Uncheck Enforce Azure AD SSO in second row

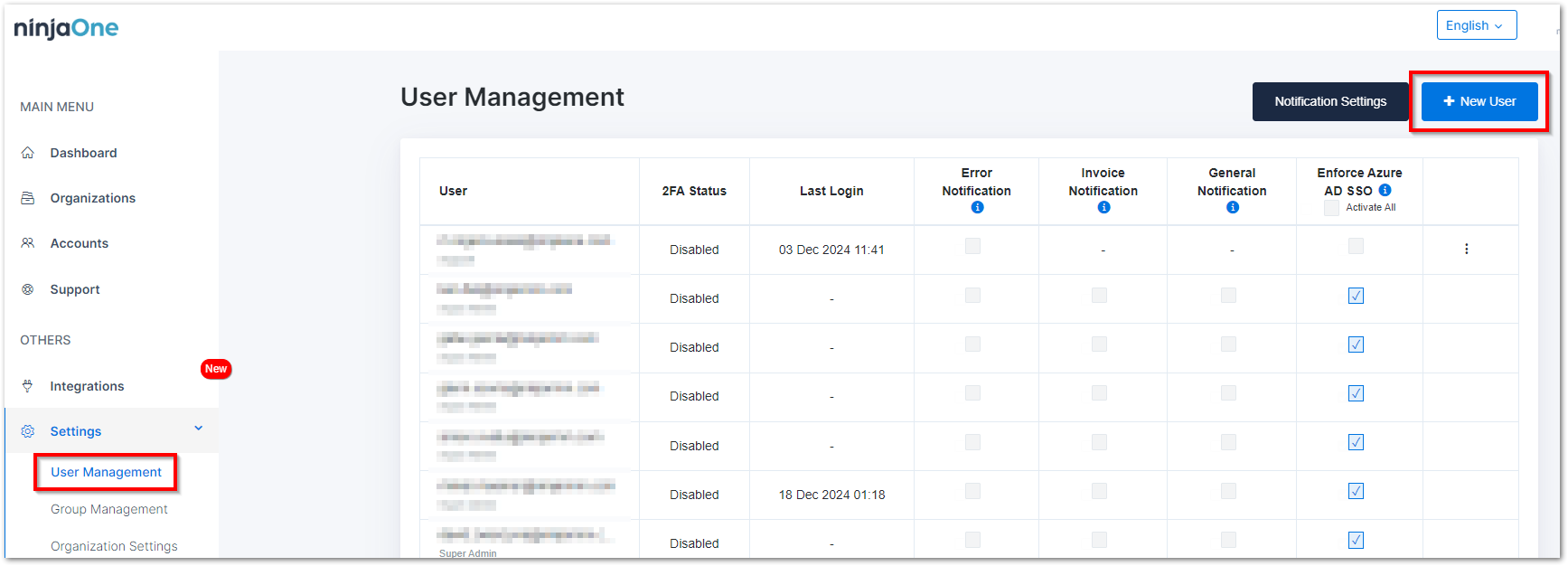coord(1356,296)
